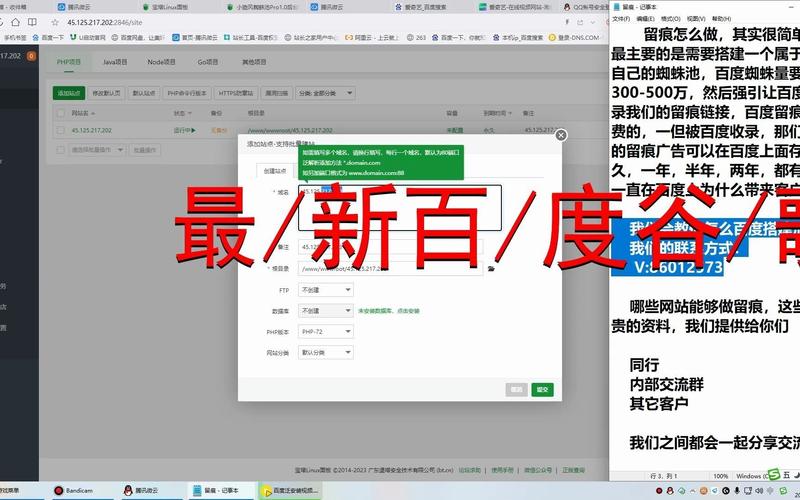Image resolution: width=800 pixels, height=500 pixels.
Task: Open Bandicam from the taskbar
Action: click(74, 491)
